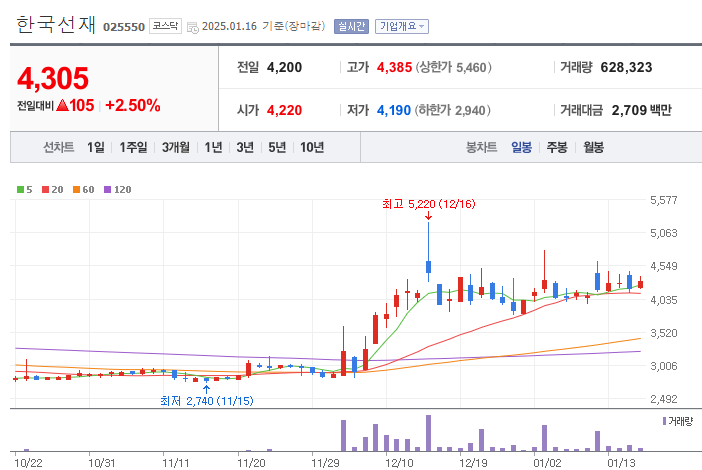The height and width of the screenshot is (470, 702).
Task: Click the stock name 한국선재
Action: (x=56, y=25)
